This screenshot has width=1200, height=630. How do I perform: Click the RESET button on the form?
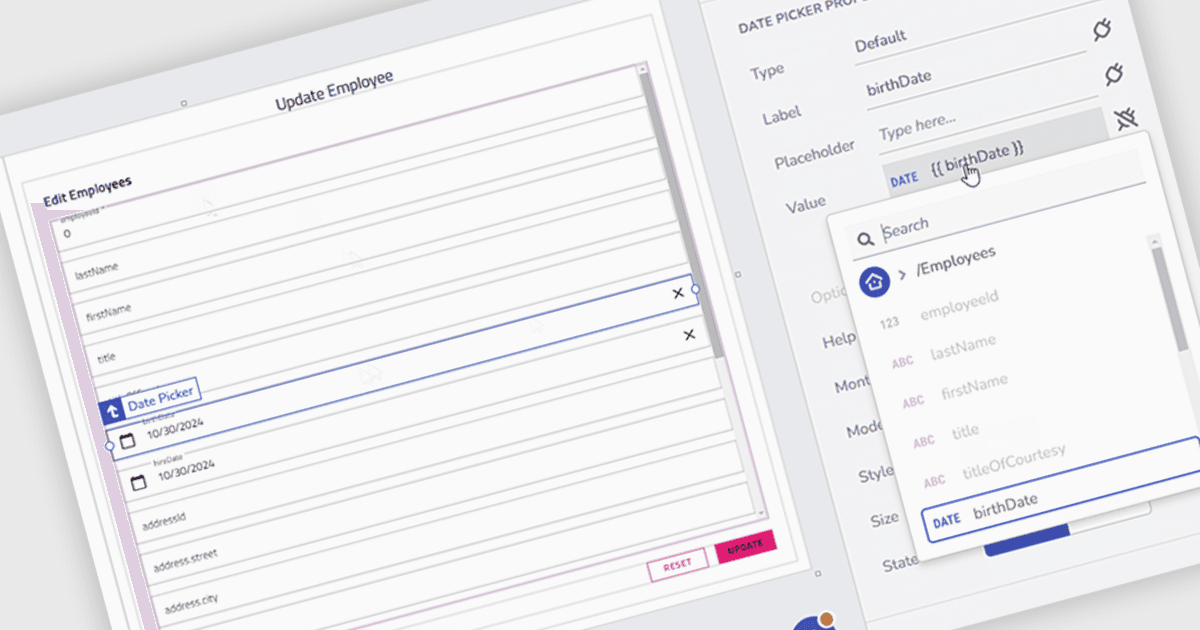(x=677, y=565)
